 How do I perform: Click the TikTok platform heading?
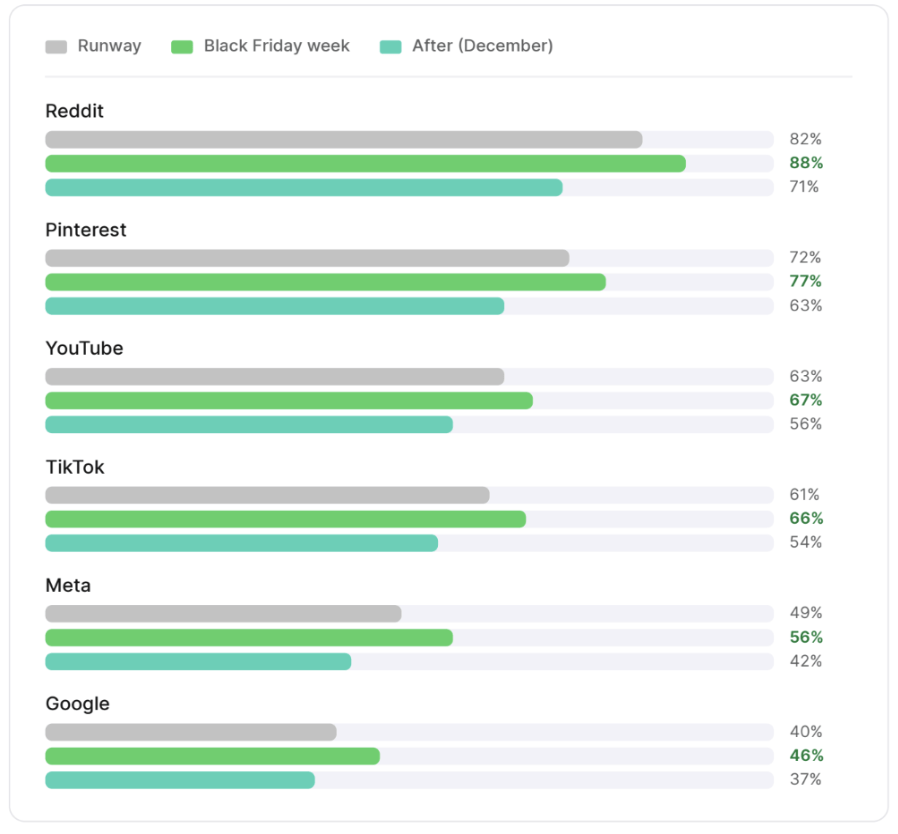coord(75,467)
